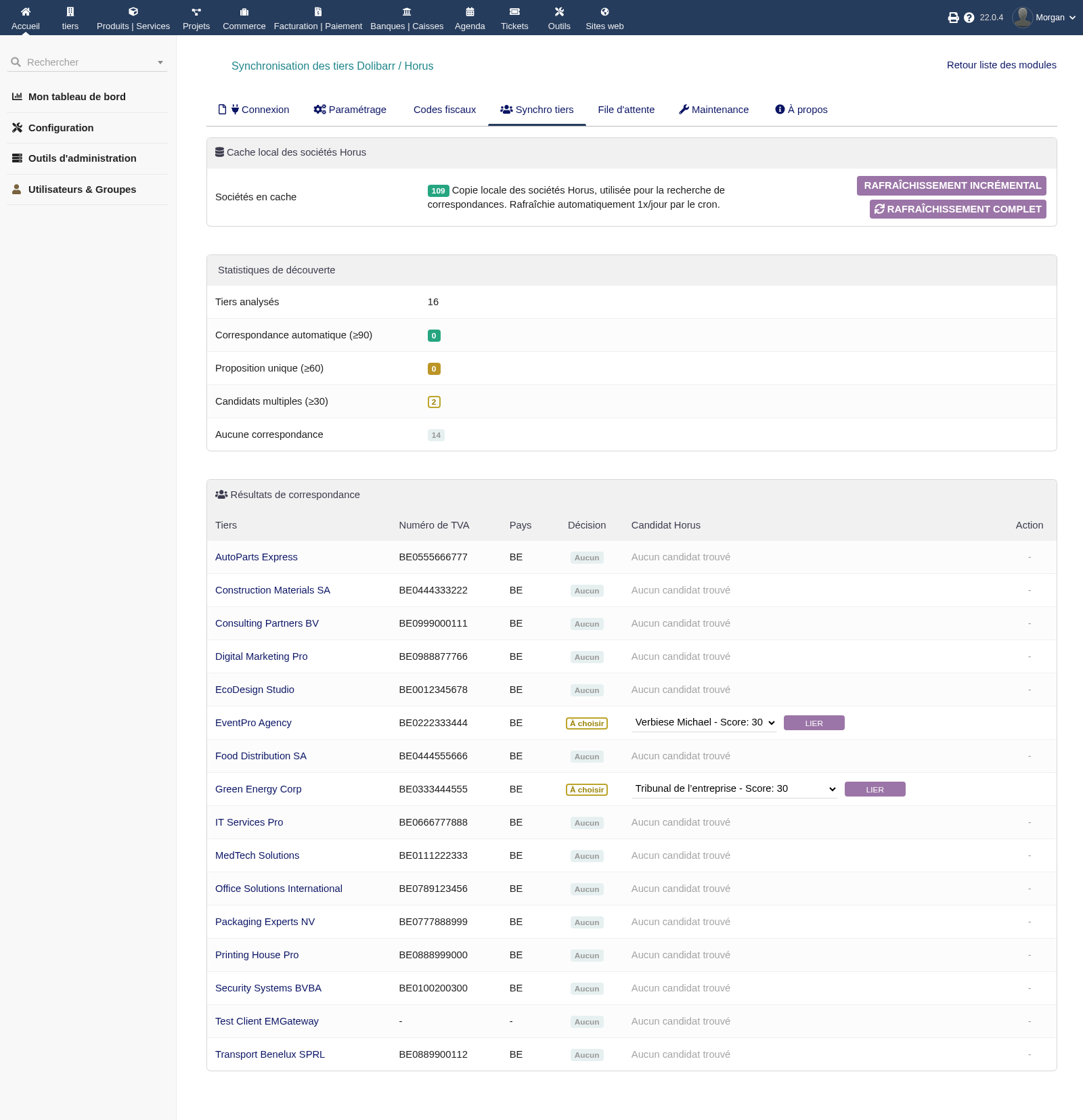Open the Agenda calendar icon

click(470, 12)
